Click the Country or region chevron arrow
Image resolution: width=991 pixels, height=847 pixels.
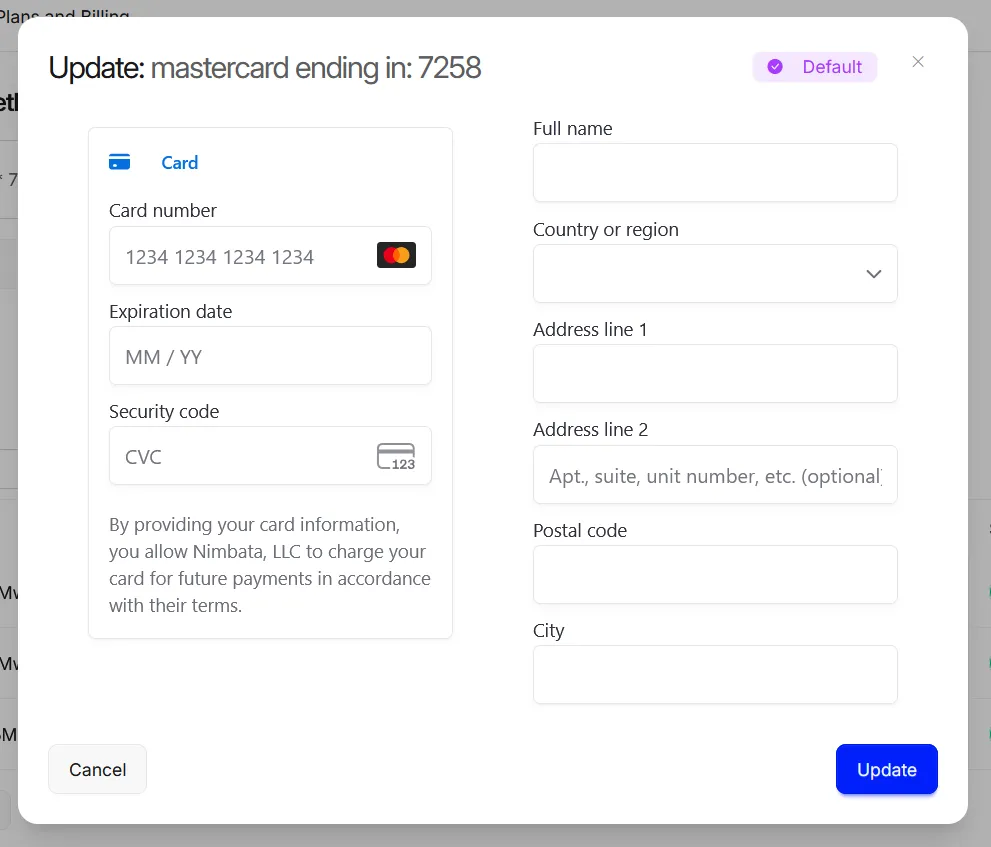point(873,274)
